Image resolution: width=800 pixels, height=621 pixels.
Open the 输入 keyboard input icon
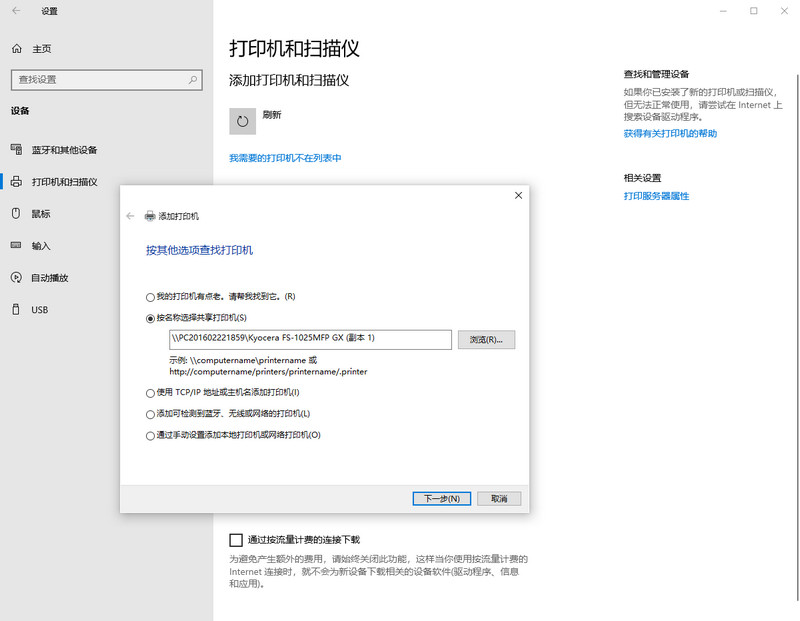click(x=16, y=246)
